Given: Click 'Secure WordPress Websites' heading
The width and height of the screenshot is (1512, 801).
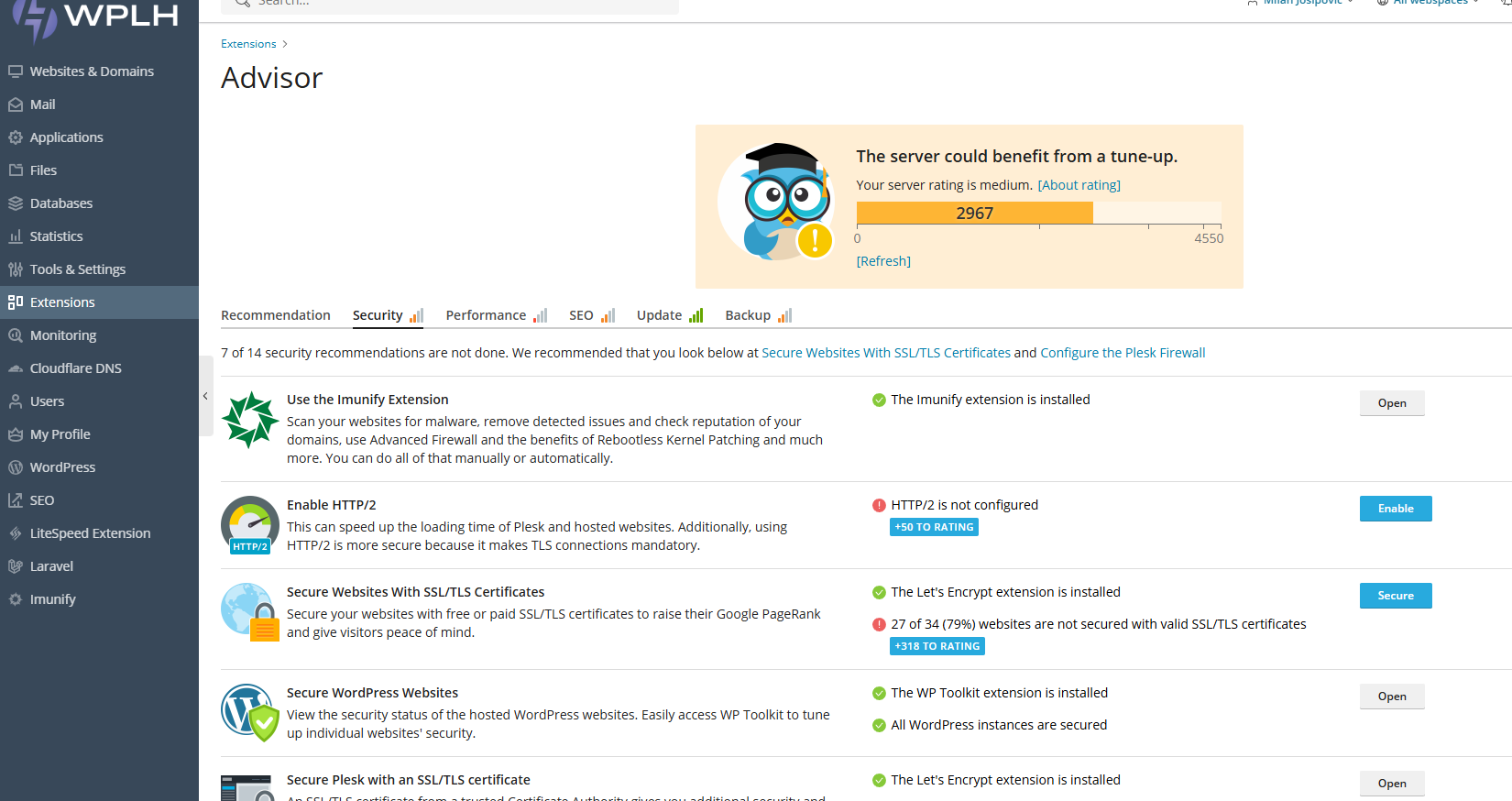Looking at the screenshot, I should (372, 693).
